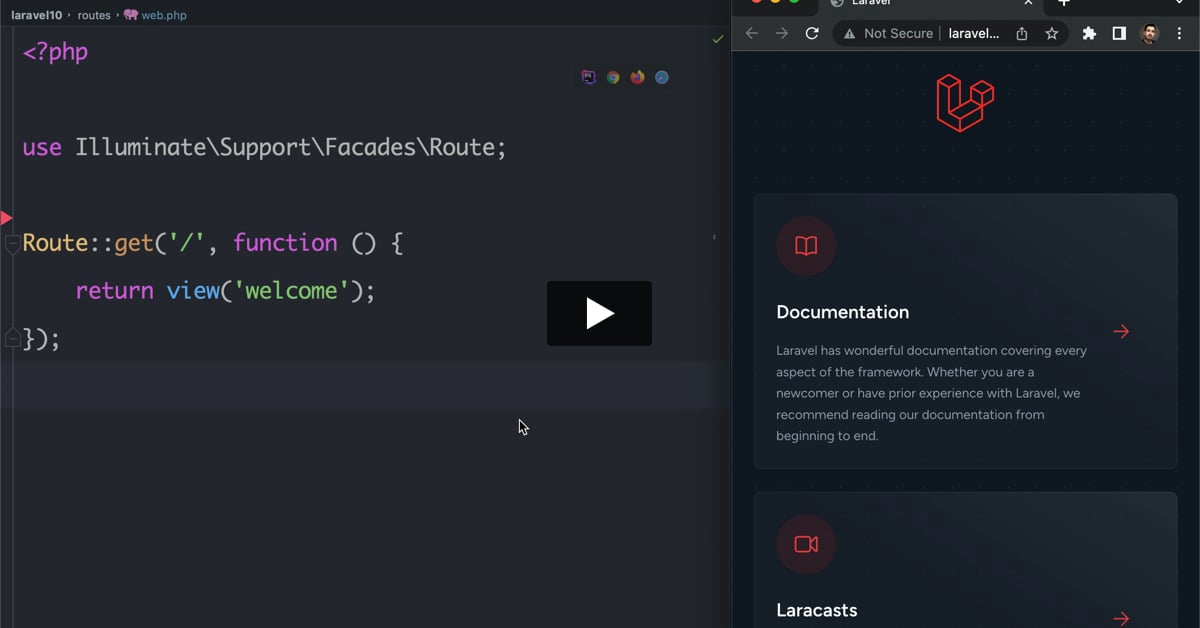Viewport: 1200px width, 628px height.
Task: Open Chrome Extensions puzzle icon
Action: pos(1090,33)
